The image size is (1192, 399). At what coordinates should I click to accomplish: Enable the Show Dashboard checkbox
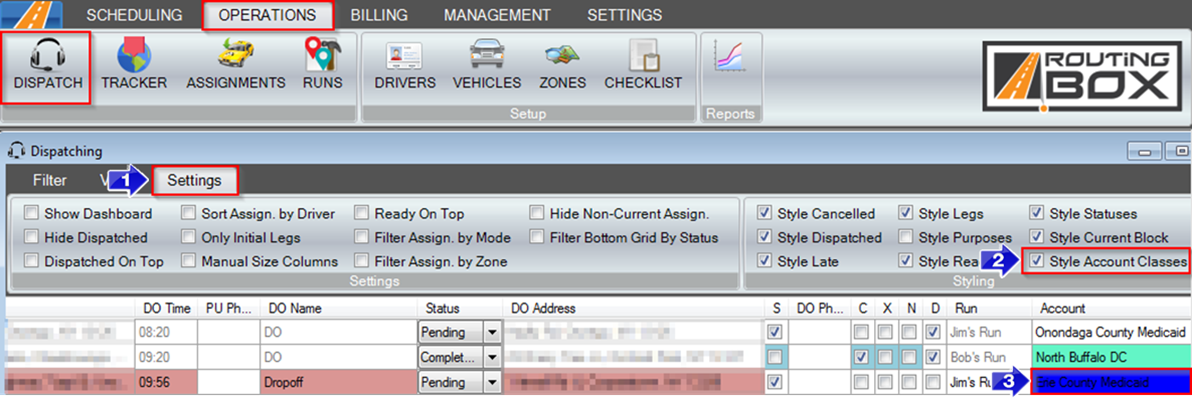31,214
